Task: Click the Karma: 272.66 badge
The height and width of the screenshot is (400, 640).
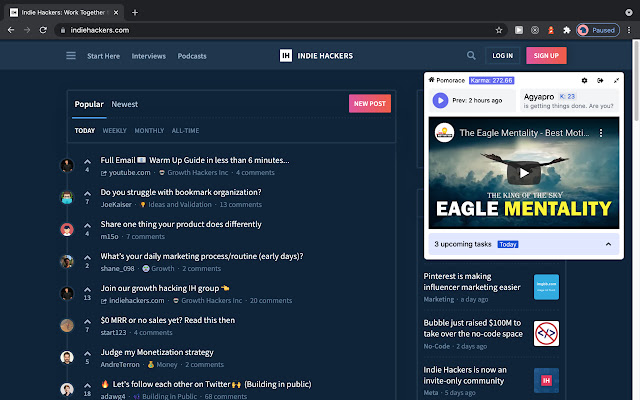Action: pyautogui.click(x=491, y=80)
